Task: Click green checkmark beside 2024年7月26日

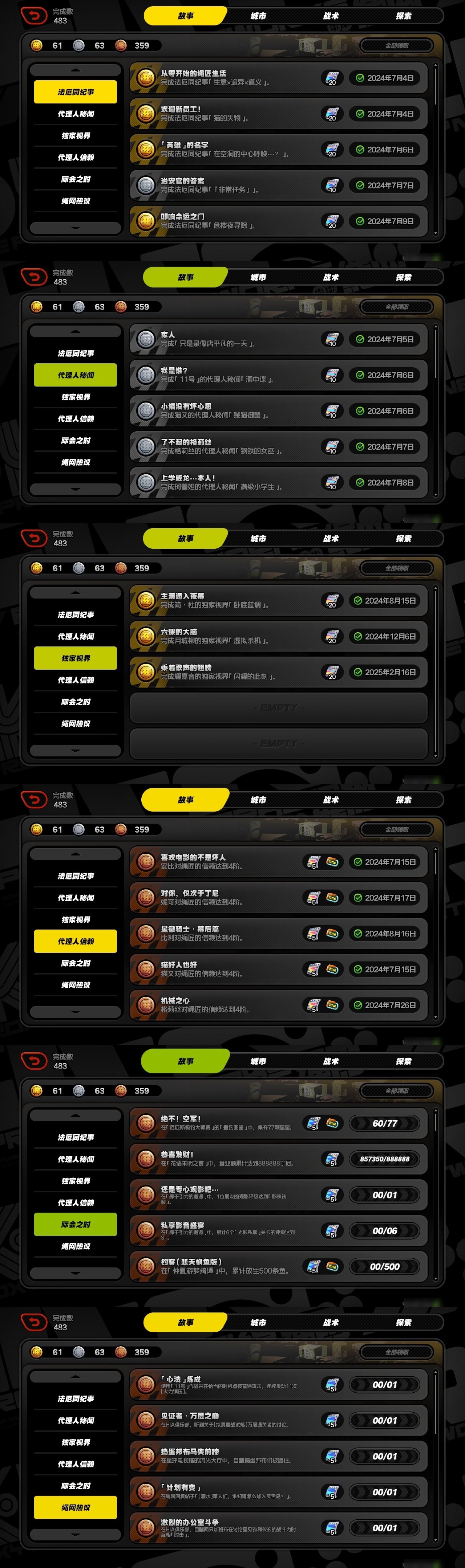Action: 358,1005
